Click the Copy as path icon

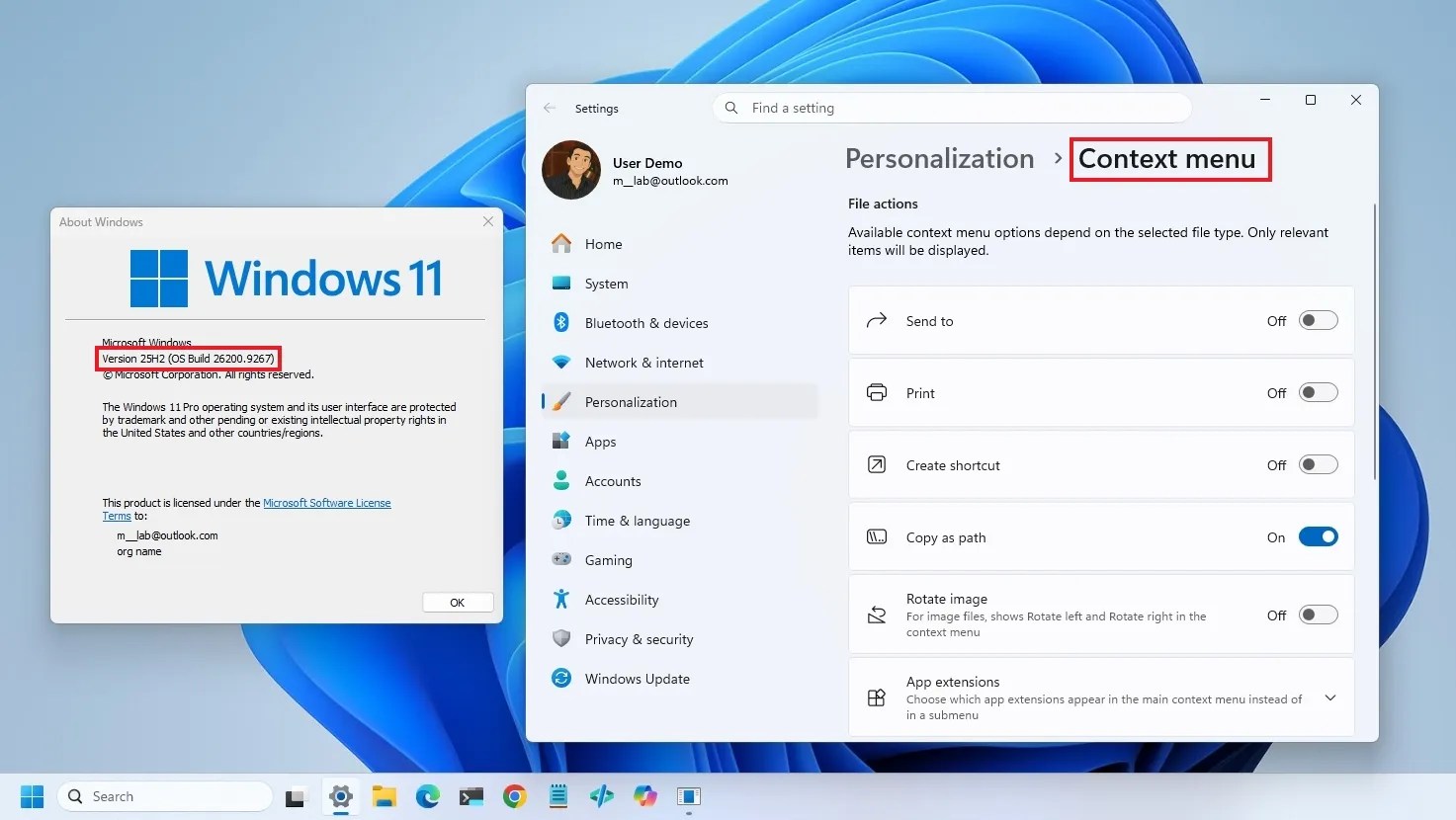pyautogui.click(x=877, y=536)
